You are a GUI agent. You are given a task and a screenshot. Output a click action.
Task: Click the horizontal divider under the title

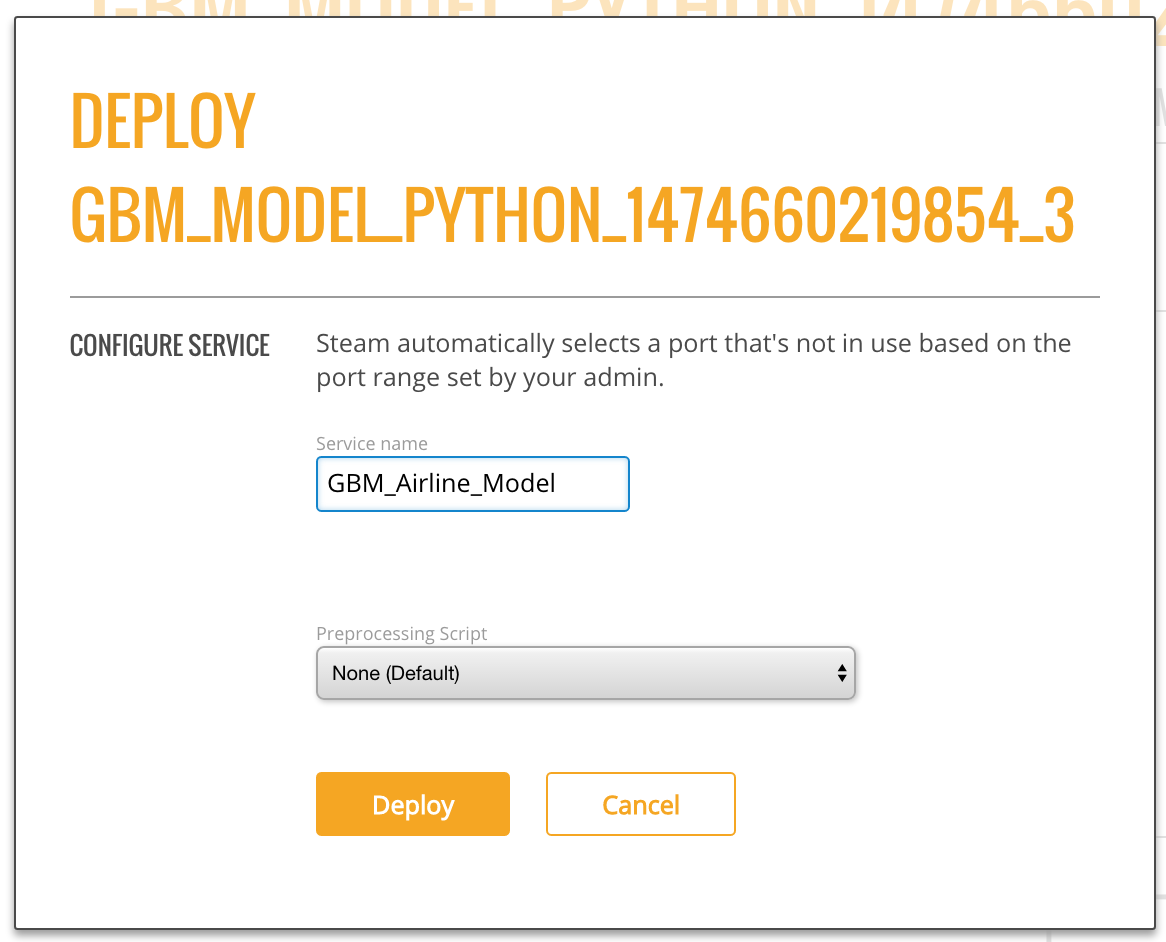pos(584,297)
